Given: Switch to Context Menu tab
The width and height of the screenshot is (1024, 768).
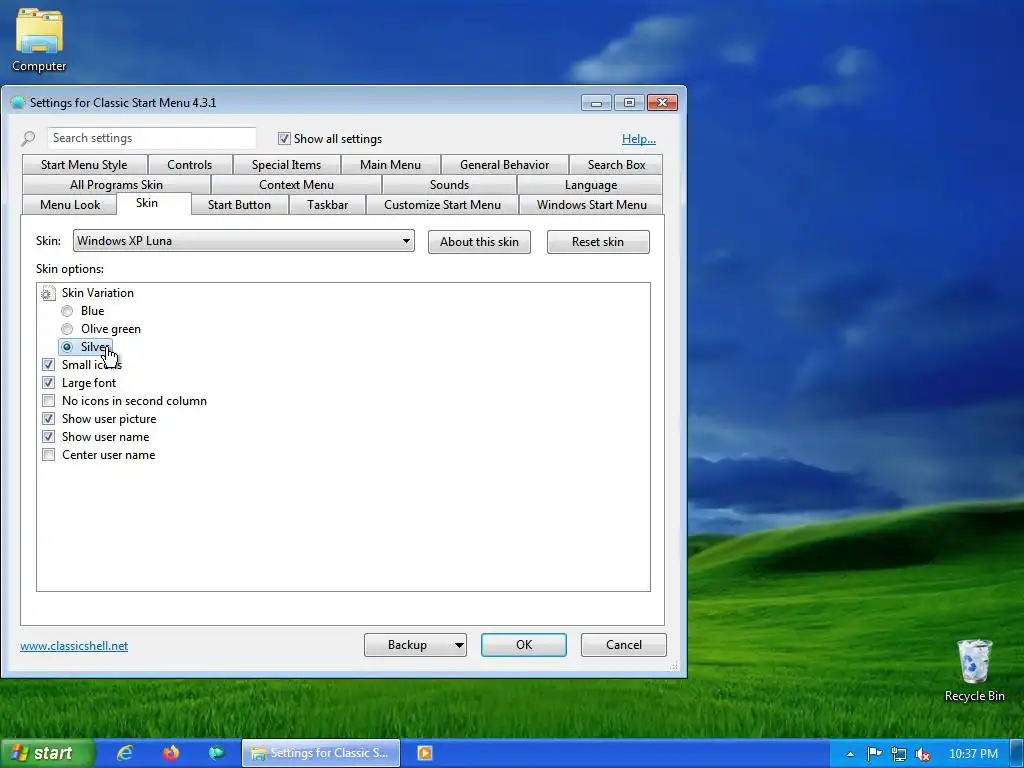Looking at the screenshot, I should click(296, 185).
